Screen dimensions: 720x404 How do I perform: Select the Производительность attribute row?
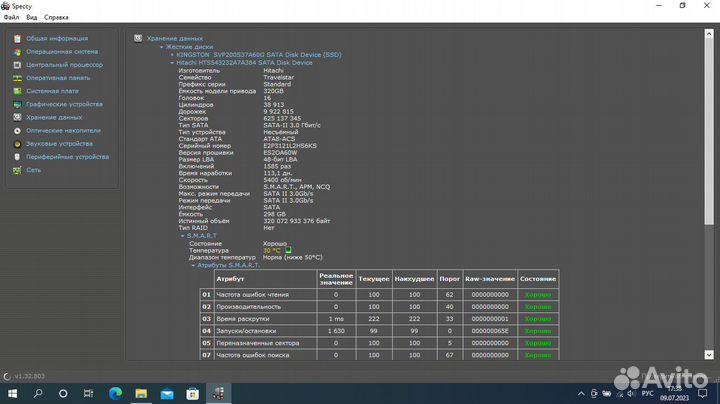tap(379, 307)
